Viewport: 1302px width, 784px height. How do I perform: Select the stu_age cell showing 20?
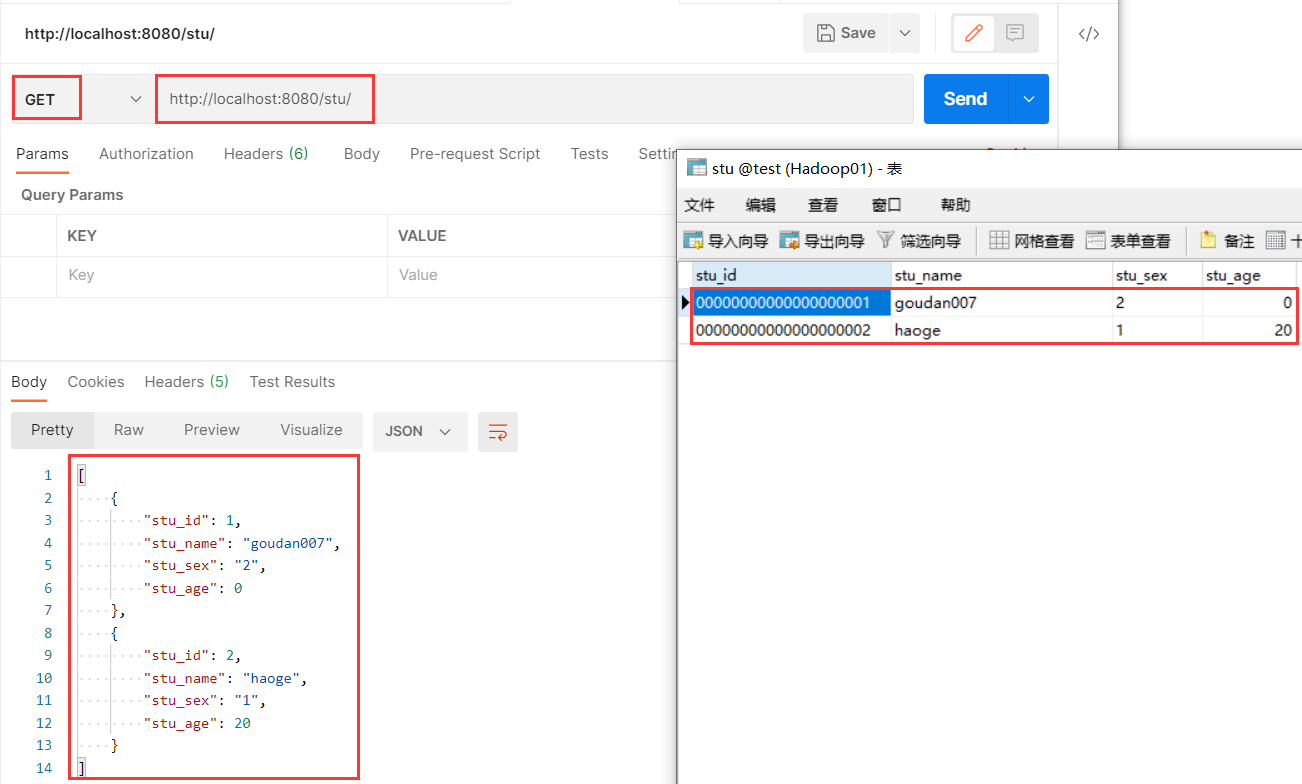click(1249, 330)
